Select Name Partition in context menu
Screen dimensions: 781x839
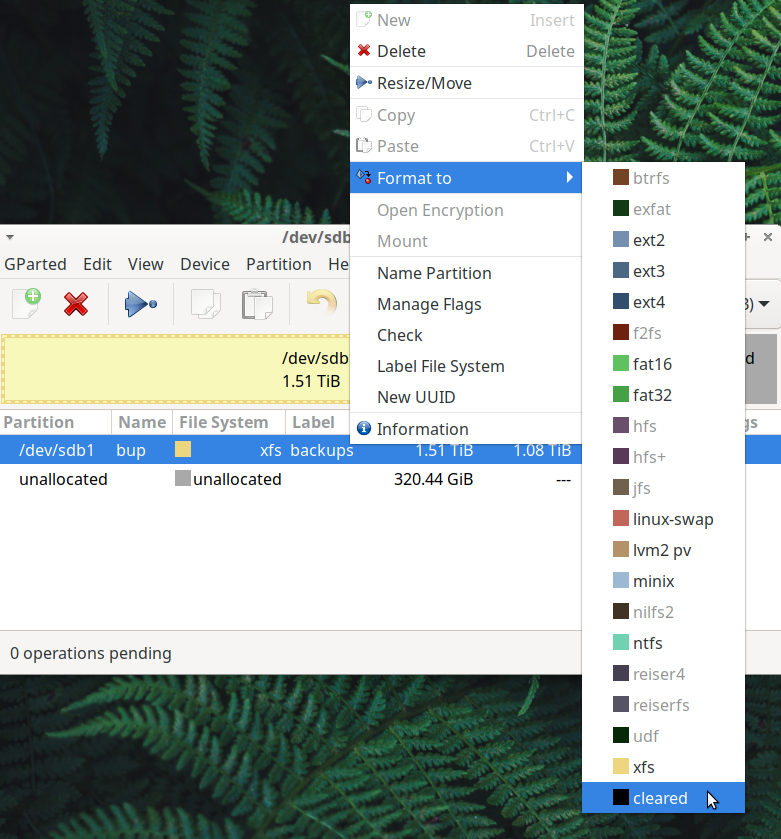[466, 273]
